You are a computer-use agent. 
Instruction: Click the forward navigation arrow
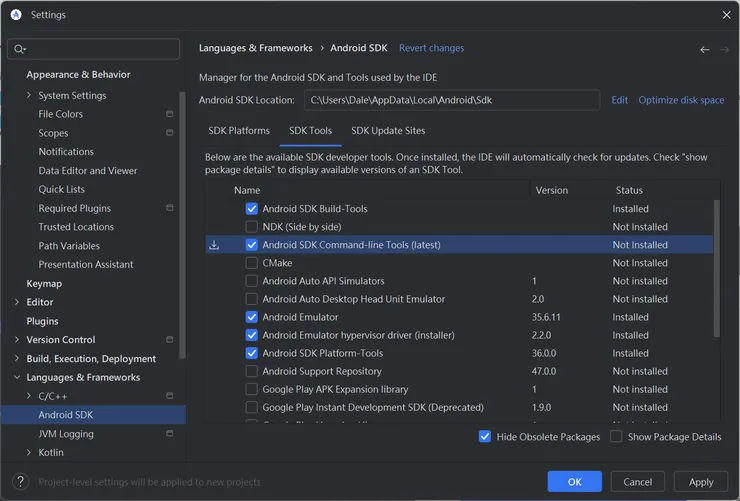pyautogui.click(x=724, y=49)
